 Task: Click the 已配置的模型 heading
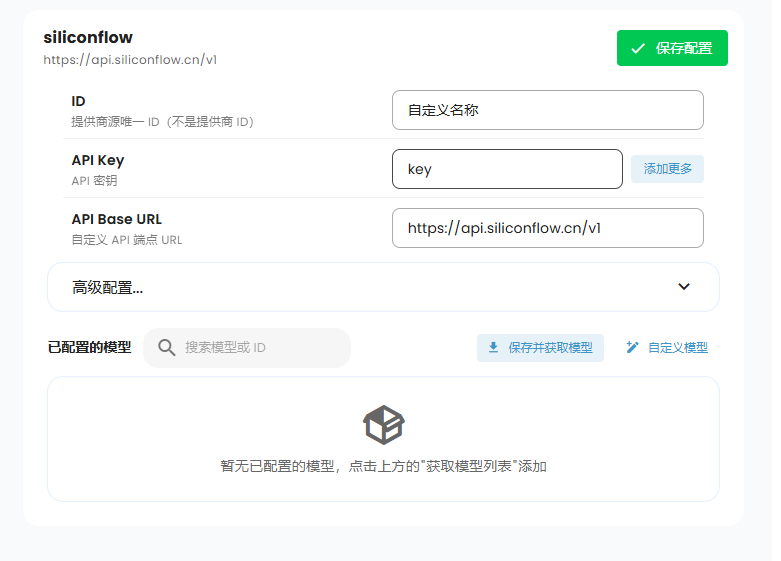(89, 347)
